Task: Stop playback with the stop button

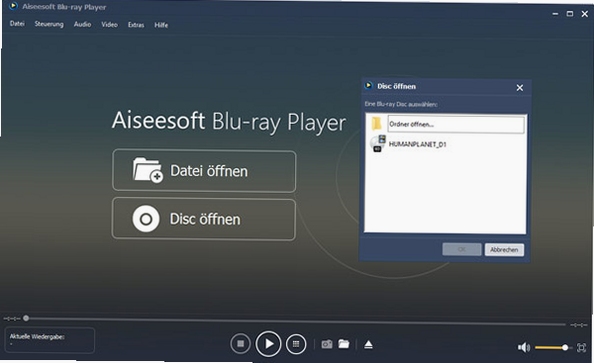Action: coord(240,344)
